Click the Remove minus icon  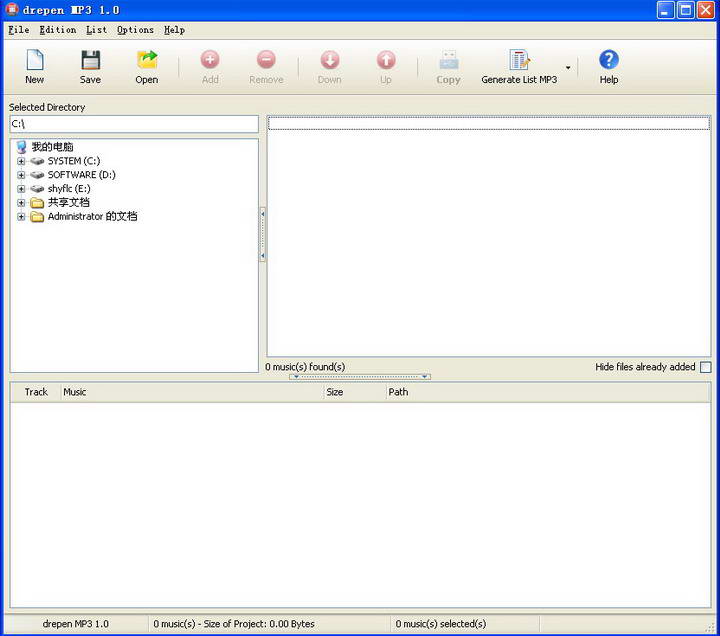[x=266, y=60]
